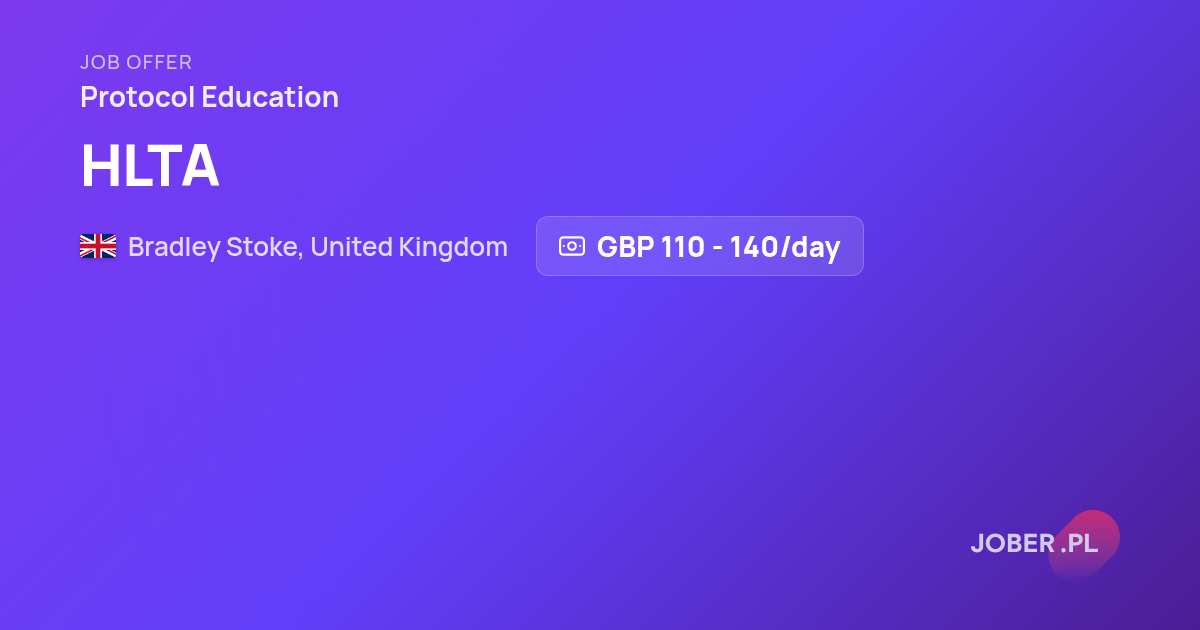The width and height of the screenshot is (1200, 630).
Task: Click the word JOB in top label
Action: click(x=99, y=62)
